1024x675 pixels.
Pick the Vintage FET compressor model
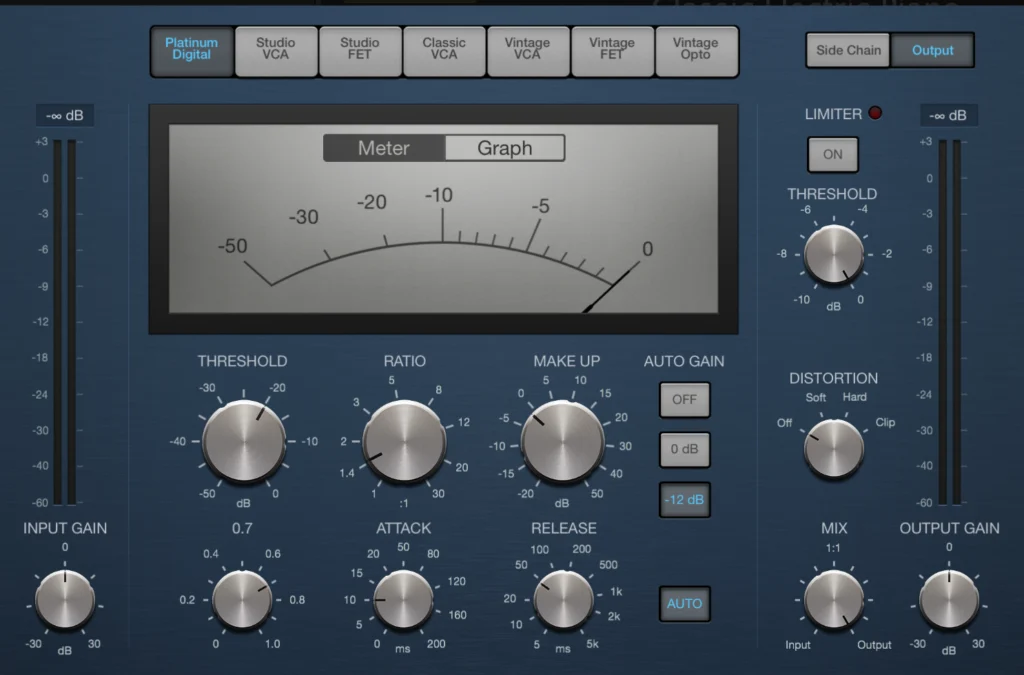(x=612, y=52)
